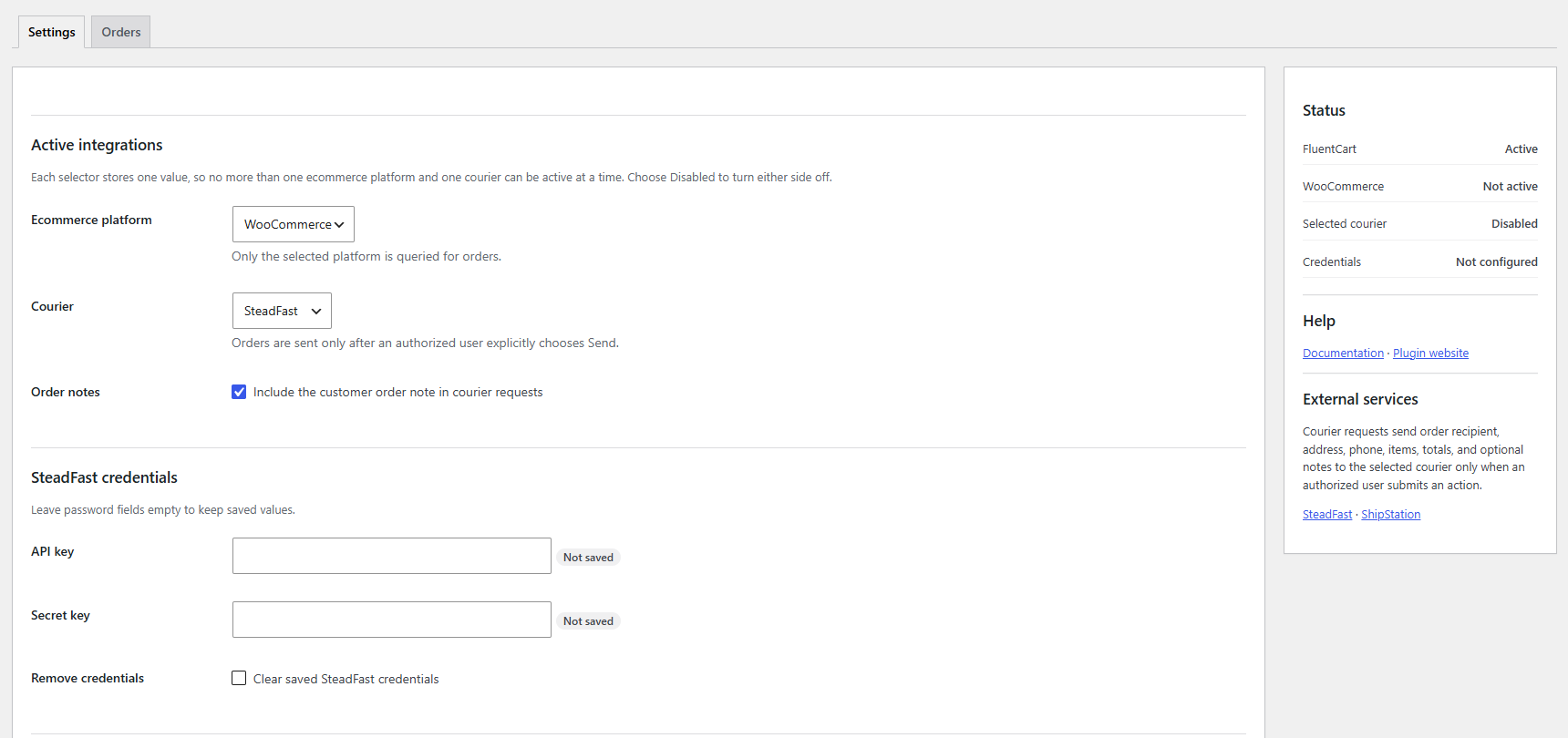Focus the Secret key input field

point(392,620)
